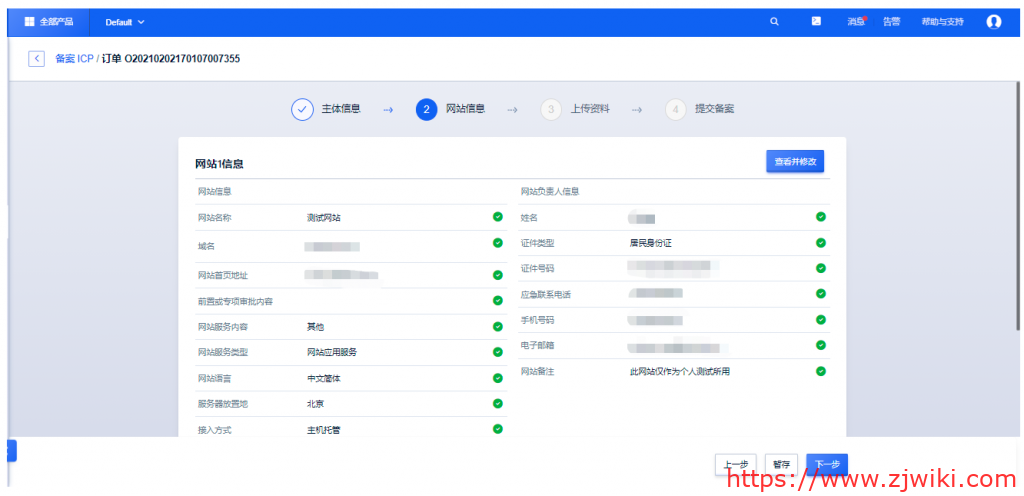Click green check for 网站备注 row

point(821,371)
